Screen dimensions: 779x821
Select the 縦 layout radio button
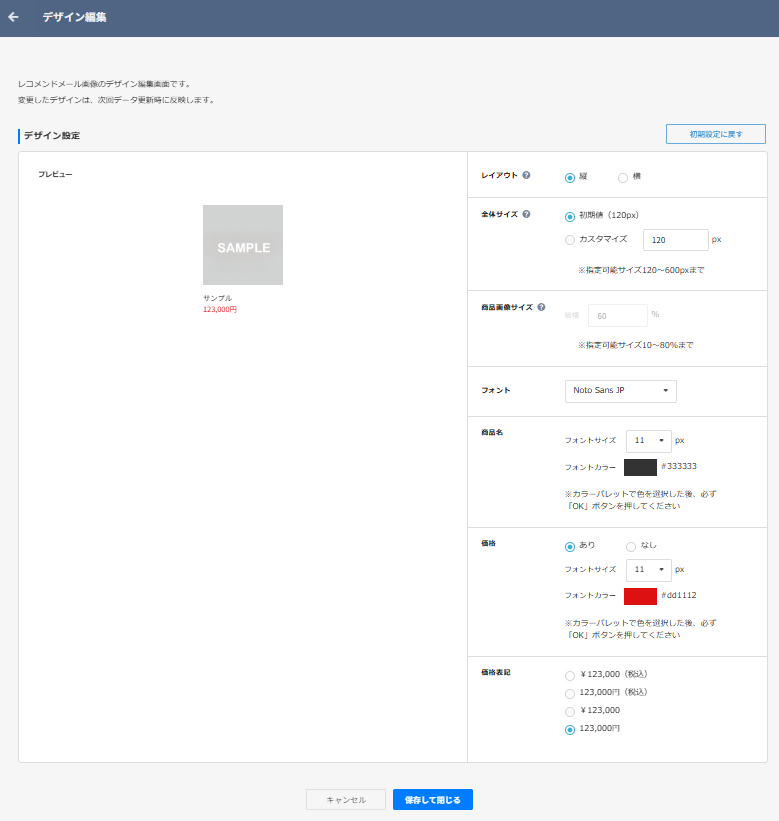[x=570, y=177]
